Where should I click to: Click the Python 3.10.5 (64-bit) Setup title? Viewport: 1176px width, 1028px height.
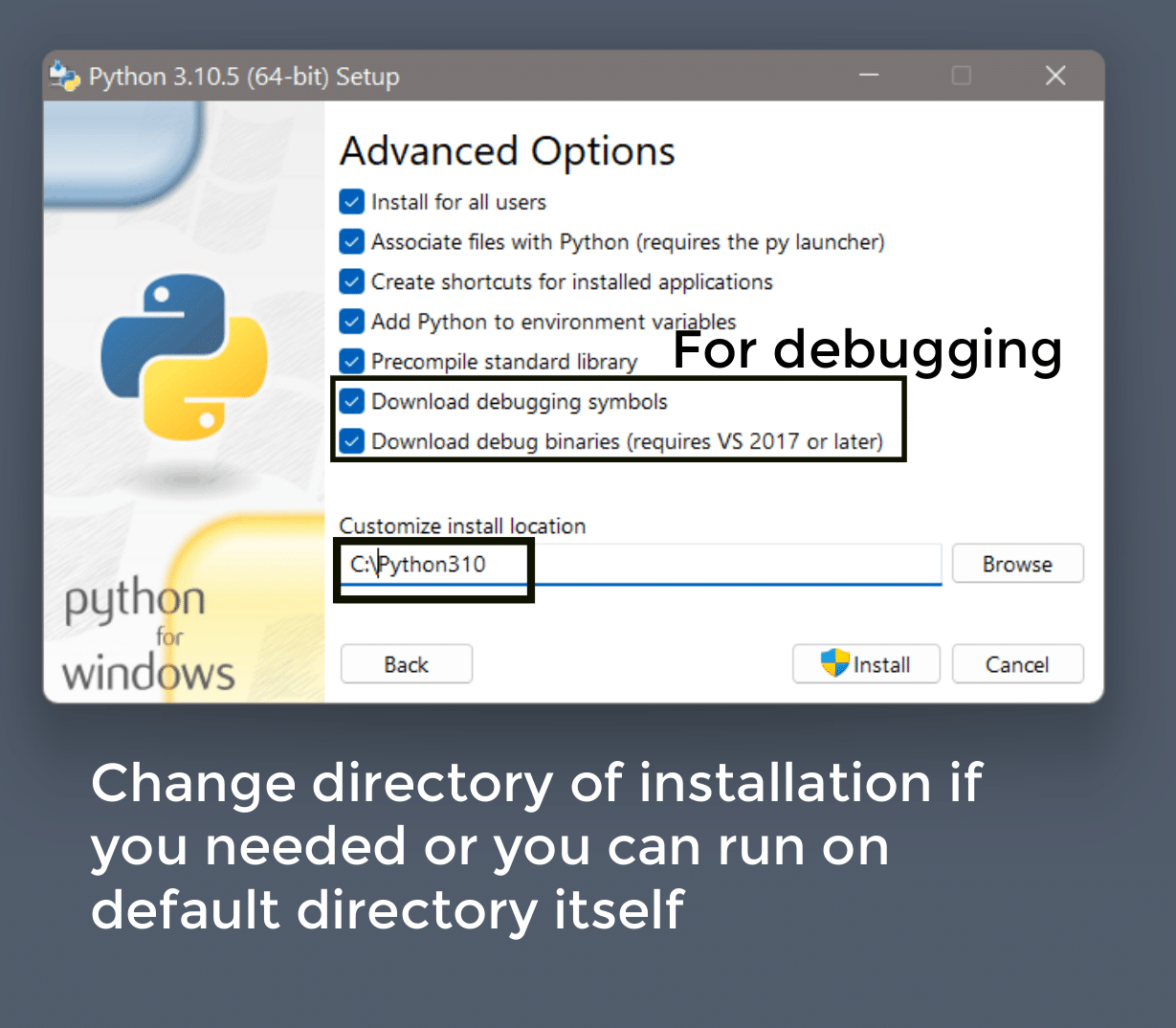click(x=244, y=77)
